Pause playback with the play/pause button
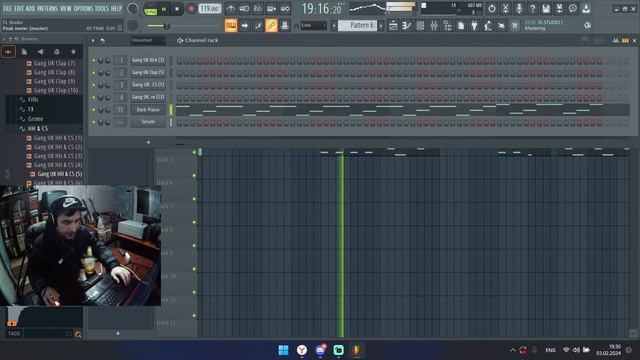Viewport: 640px width, 360px height. pos(164,9)
